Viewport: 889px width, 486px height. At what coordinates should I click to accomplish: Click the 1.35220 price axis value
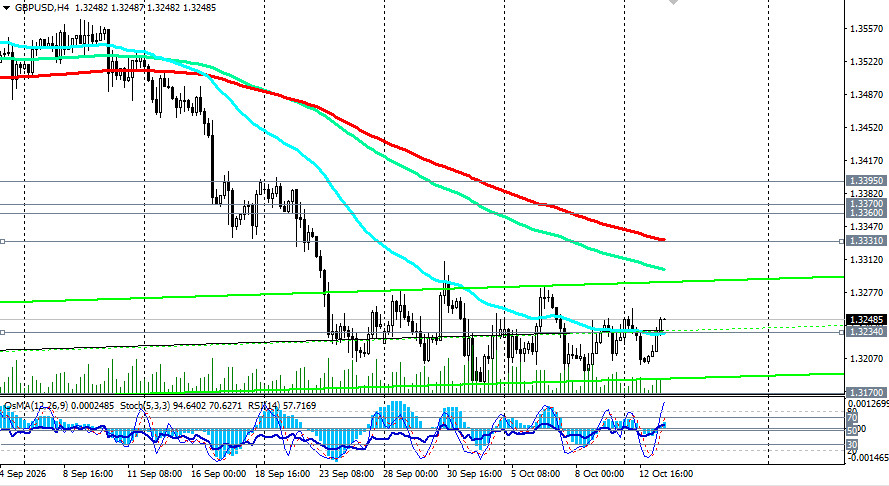pos(867,61)
